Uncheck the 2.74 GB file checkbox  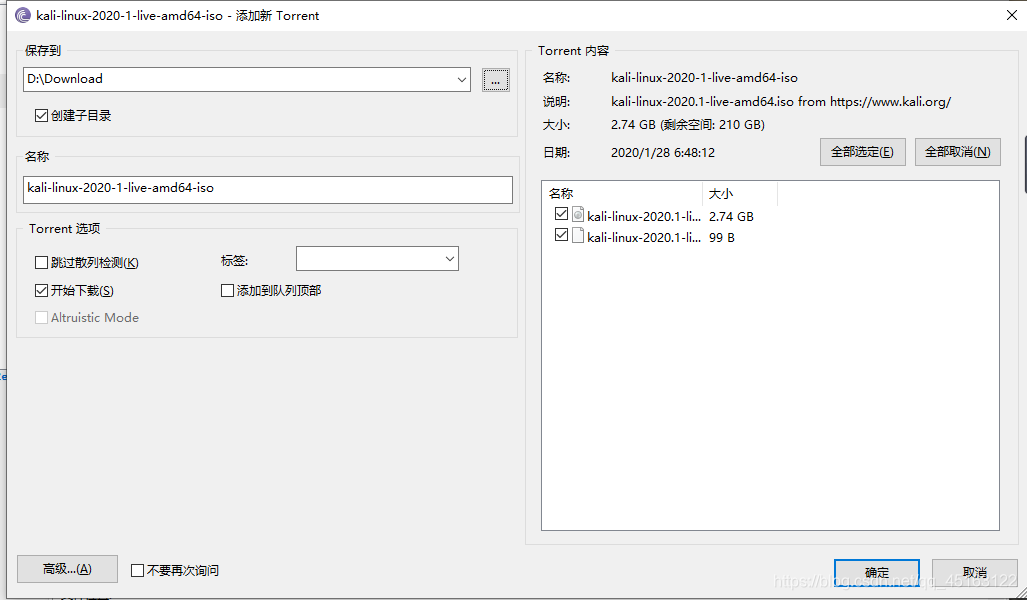[x=561, y=214]
